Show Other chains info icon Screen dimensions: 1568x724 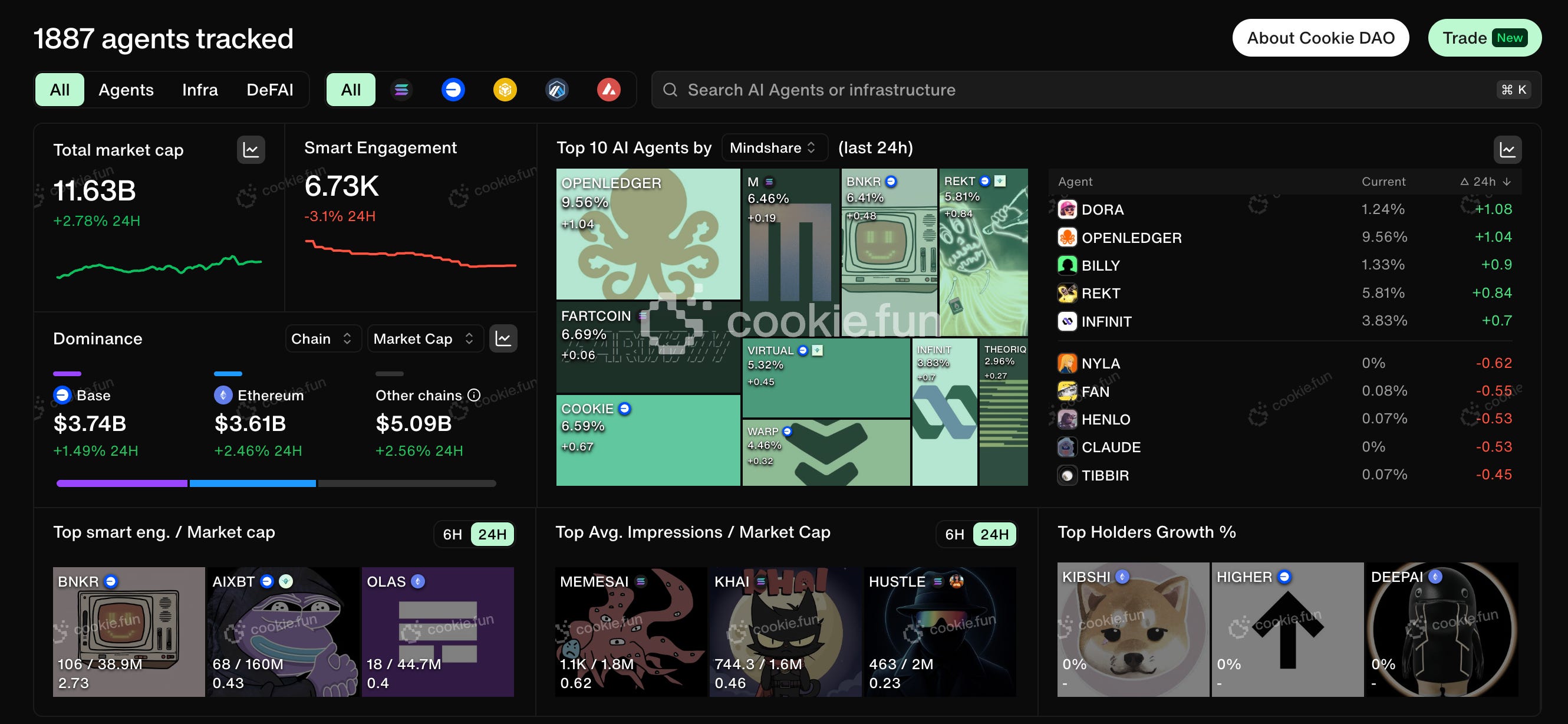[x=473, y=395]
